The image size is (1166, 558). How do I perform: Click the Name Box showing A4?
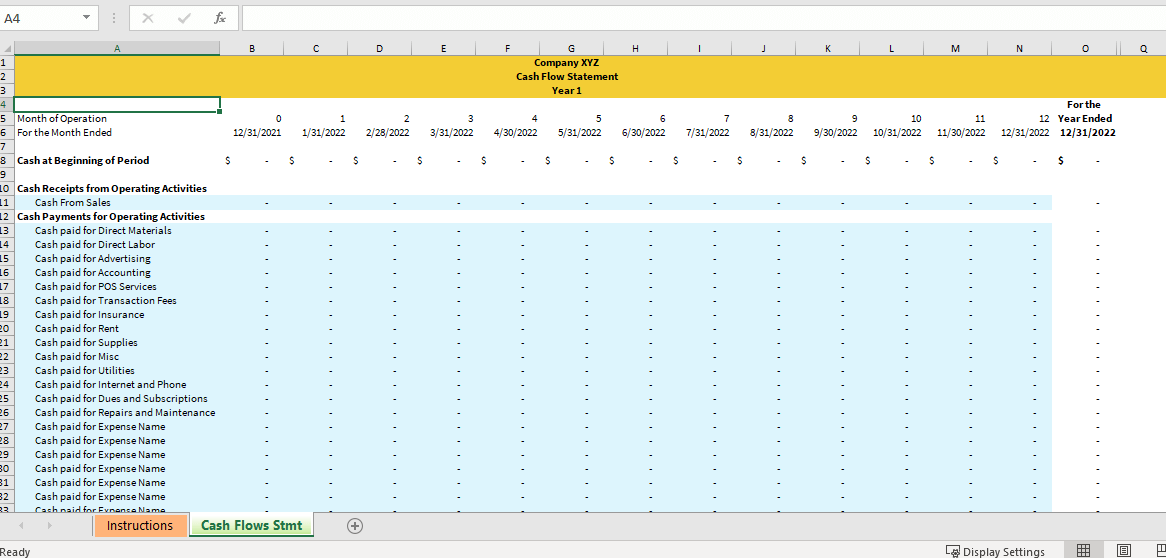point(40,18)
